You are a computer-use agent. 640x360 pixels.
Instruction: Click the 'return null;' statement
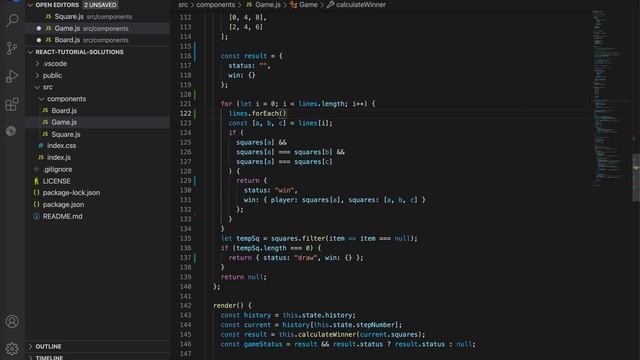pos(244,277)
